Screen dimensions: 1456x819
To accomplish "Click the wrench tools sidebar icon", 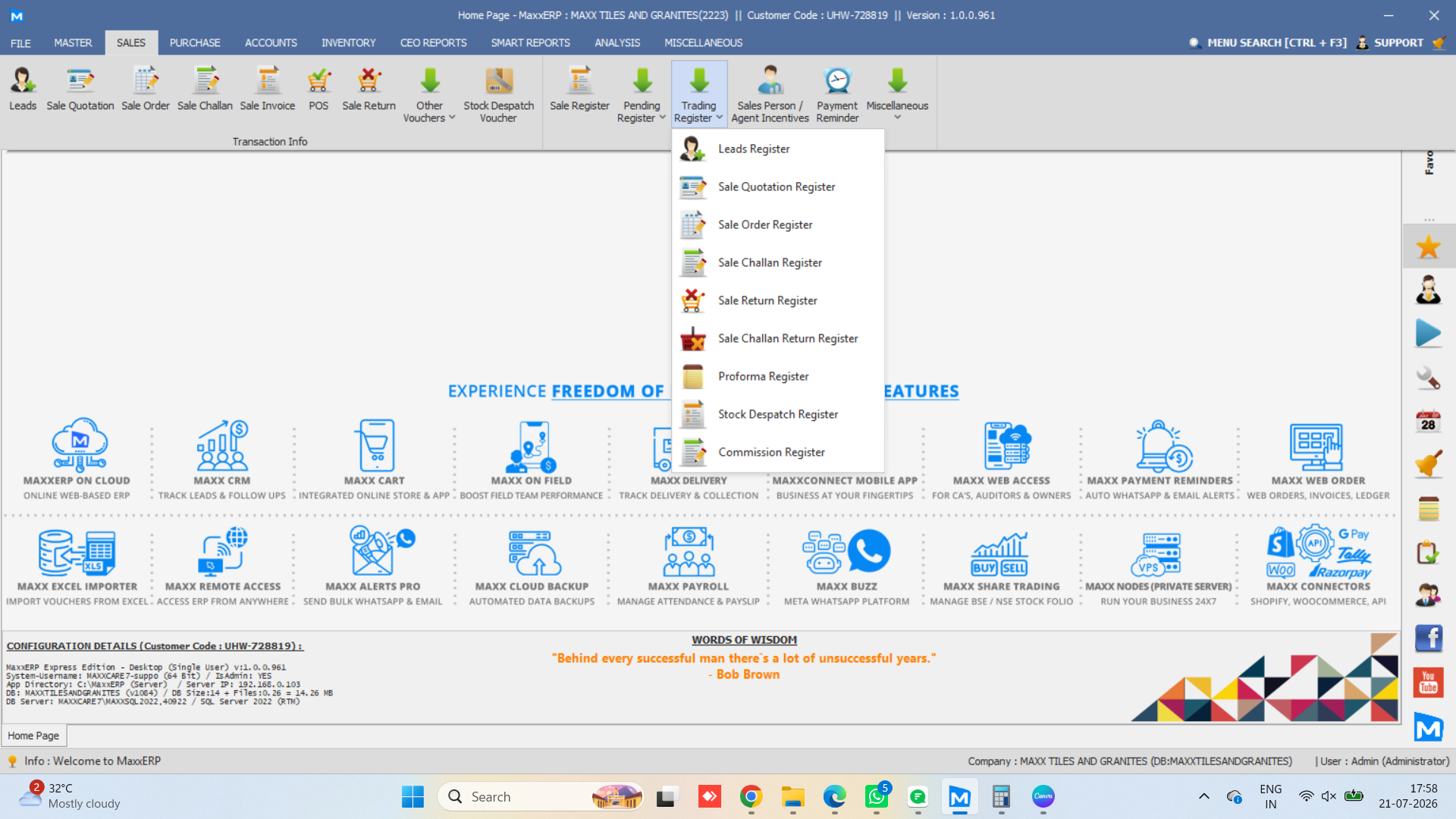I will [x=1428, y=378].
